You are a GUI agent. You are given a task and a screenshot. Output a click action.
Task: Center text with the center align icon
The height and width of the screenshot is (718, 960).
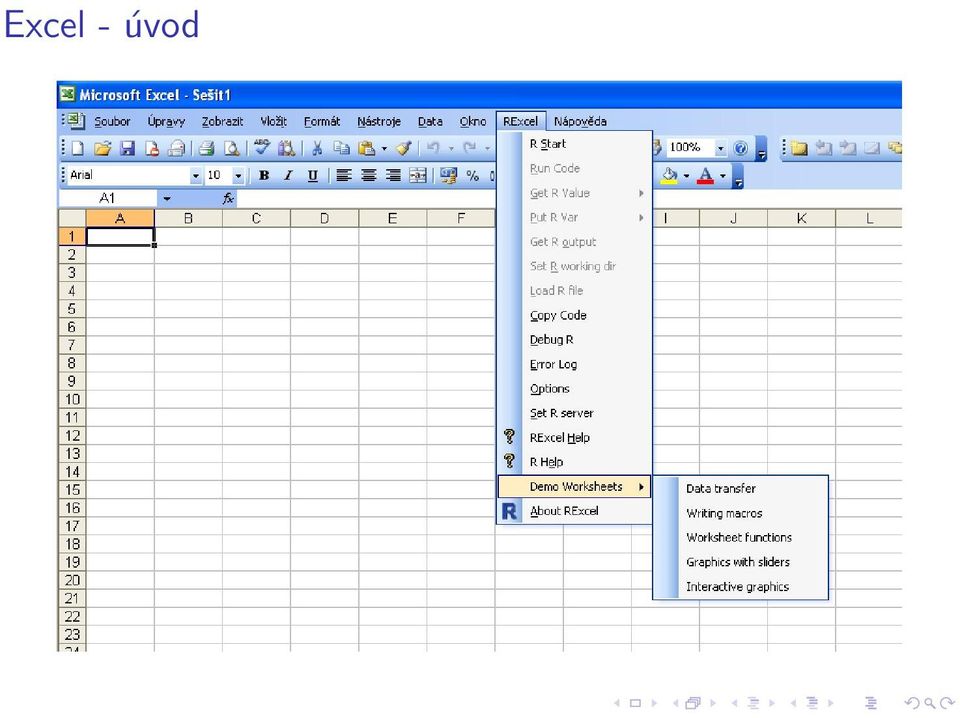[369, 175]
